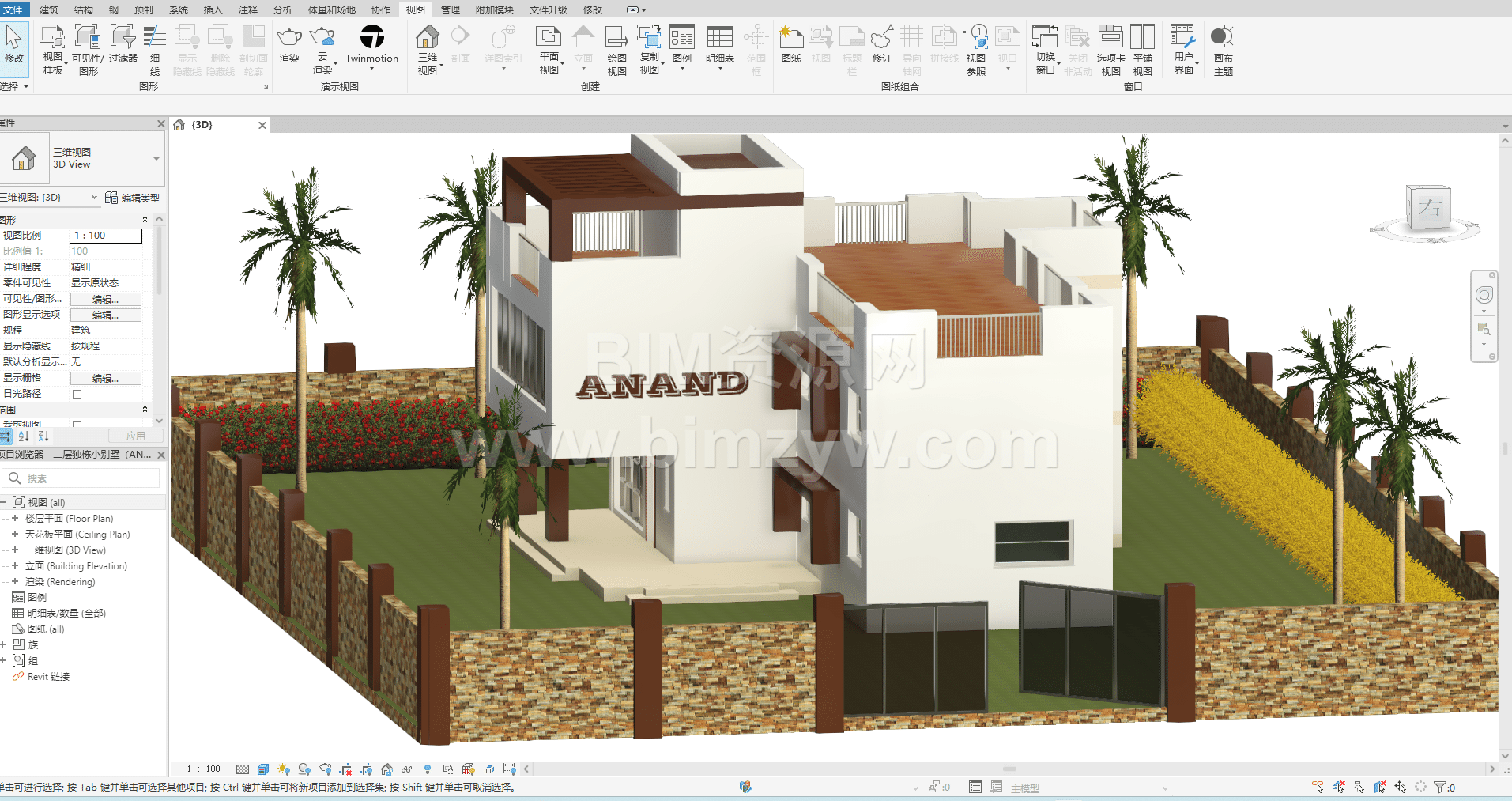Click the 编辑类型 edit type button
Screen dimensions: 1512x801
pyautogui.click(x=133, y=198)
